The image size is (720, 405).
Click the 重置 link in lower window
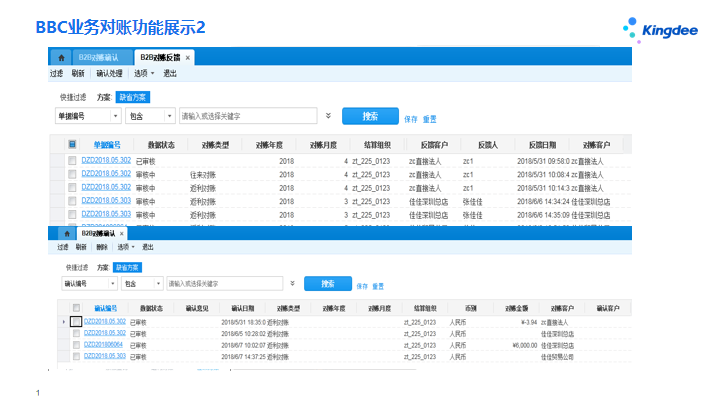tap(378, 286)
